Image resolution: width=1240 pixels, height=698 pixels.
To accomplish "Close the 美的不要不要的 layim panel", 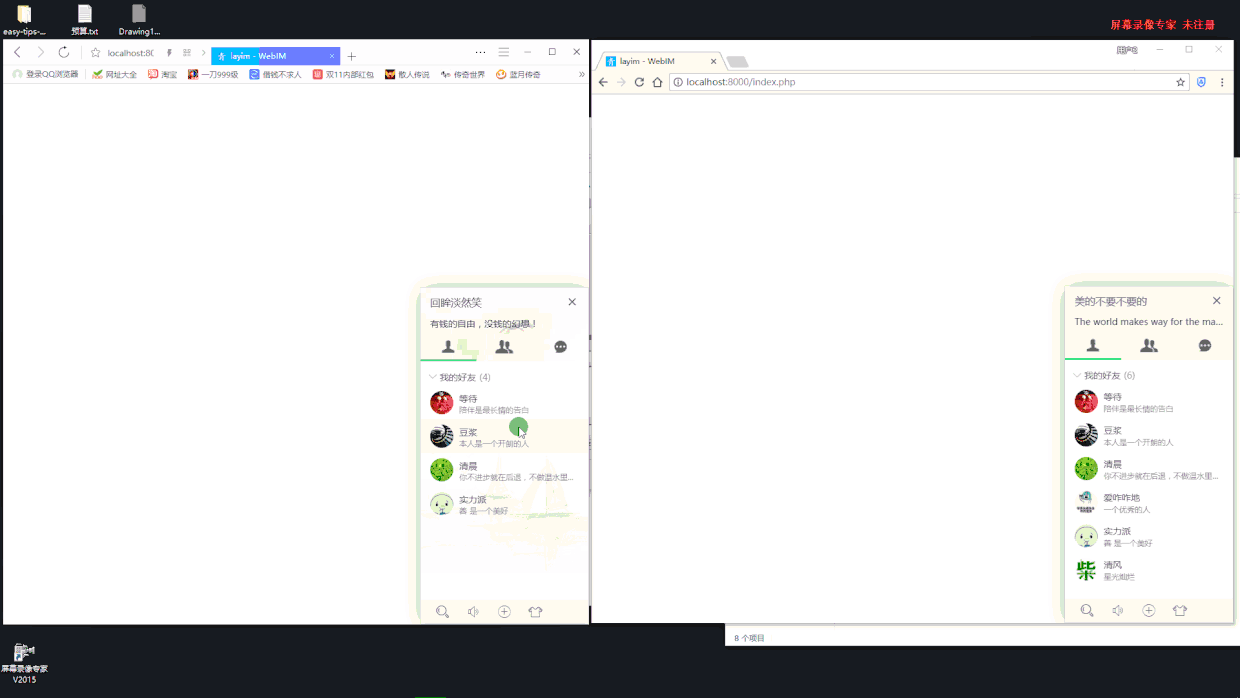I will 1217,301.
